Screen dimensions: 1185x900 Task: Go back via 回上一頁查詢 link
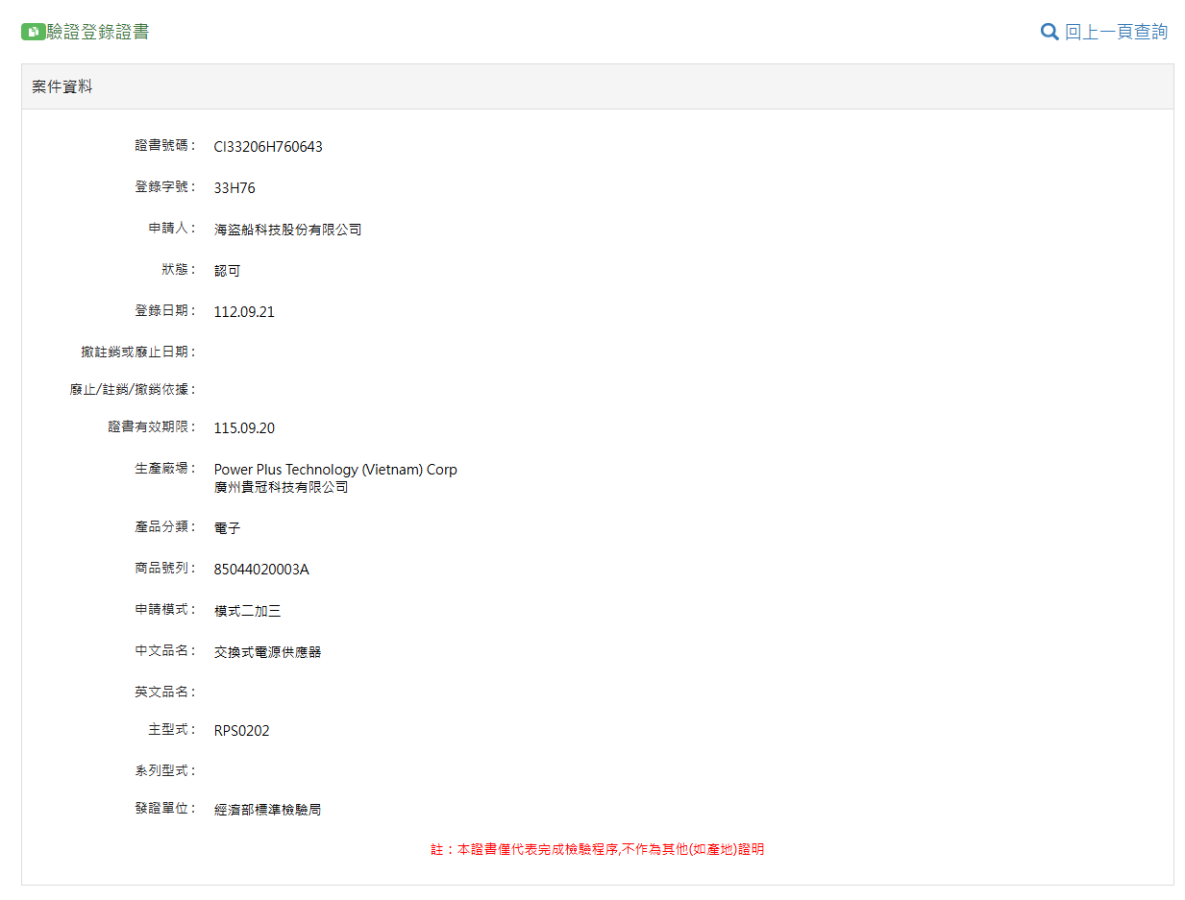click(1115, 32)
